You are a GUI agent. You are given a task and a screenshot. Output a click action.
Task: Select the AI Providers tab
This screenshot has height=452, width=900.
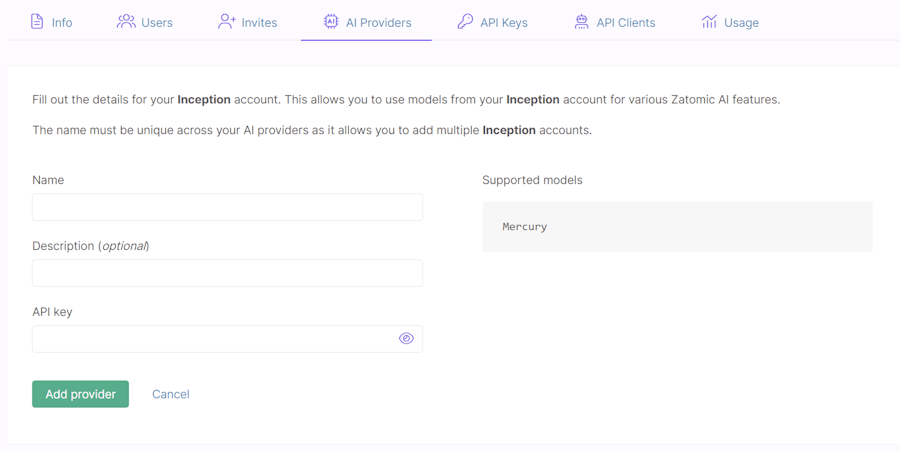point(367,22)
